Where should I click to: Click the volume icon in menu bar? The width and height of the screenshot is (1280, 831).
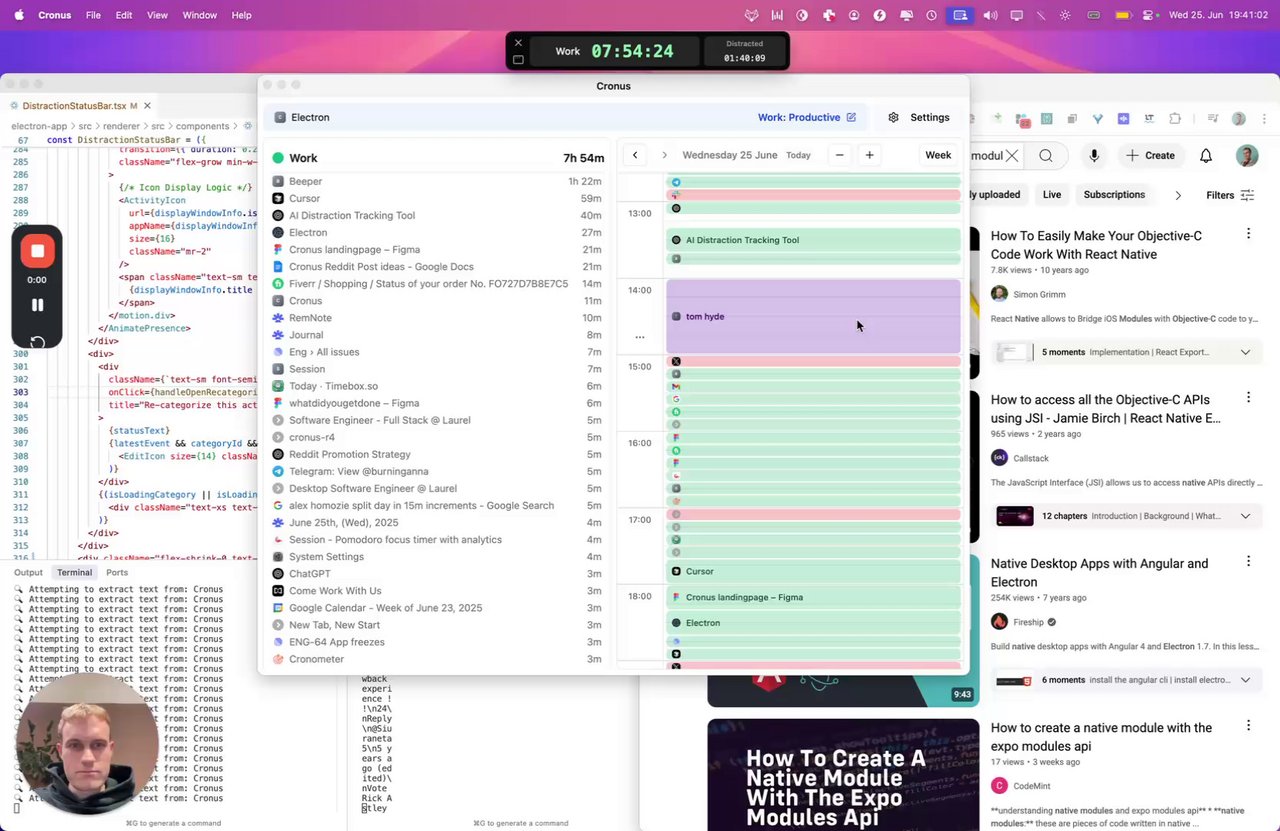990,15
